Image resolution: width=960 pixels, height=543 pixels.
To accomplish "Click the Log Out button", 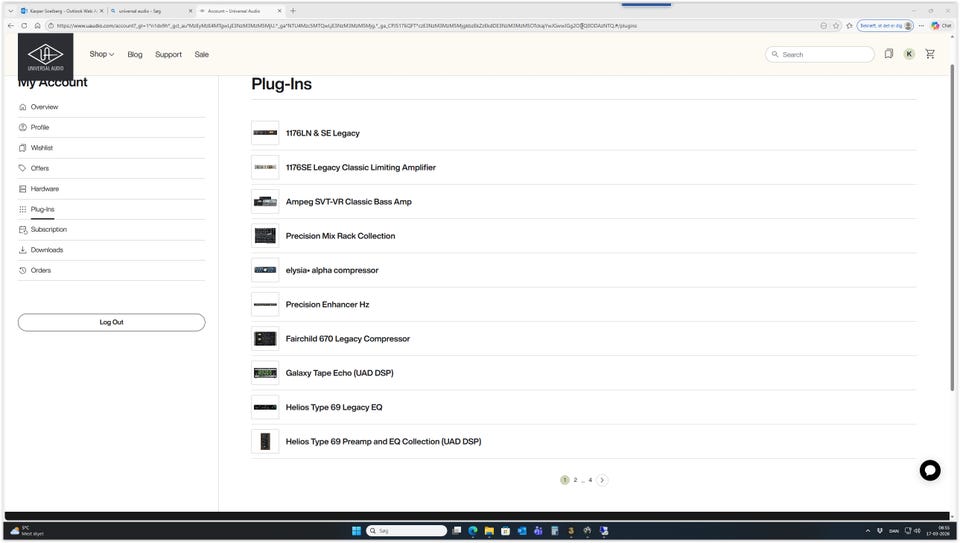I will pyautogui.click(x=111, y=322).
